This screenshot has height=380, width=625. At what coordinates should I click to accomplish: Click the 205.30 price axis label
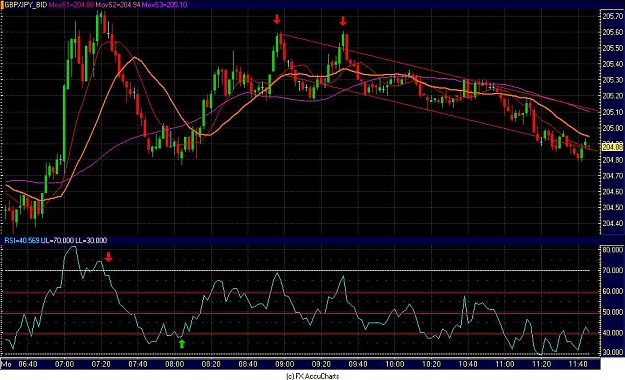(612, 80)
